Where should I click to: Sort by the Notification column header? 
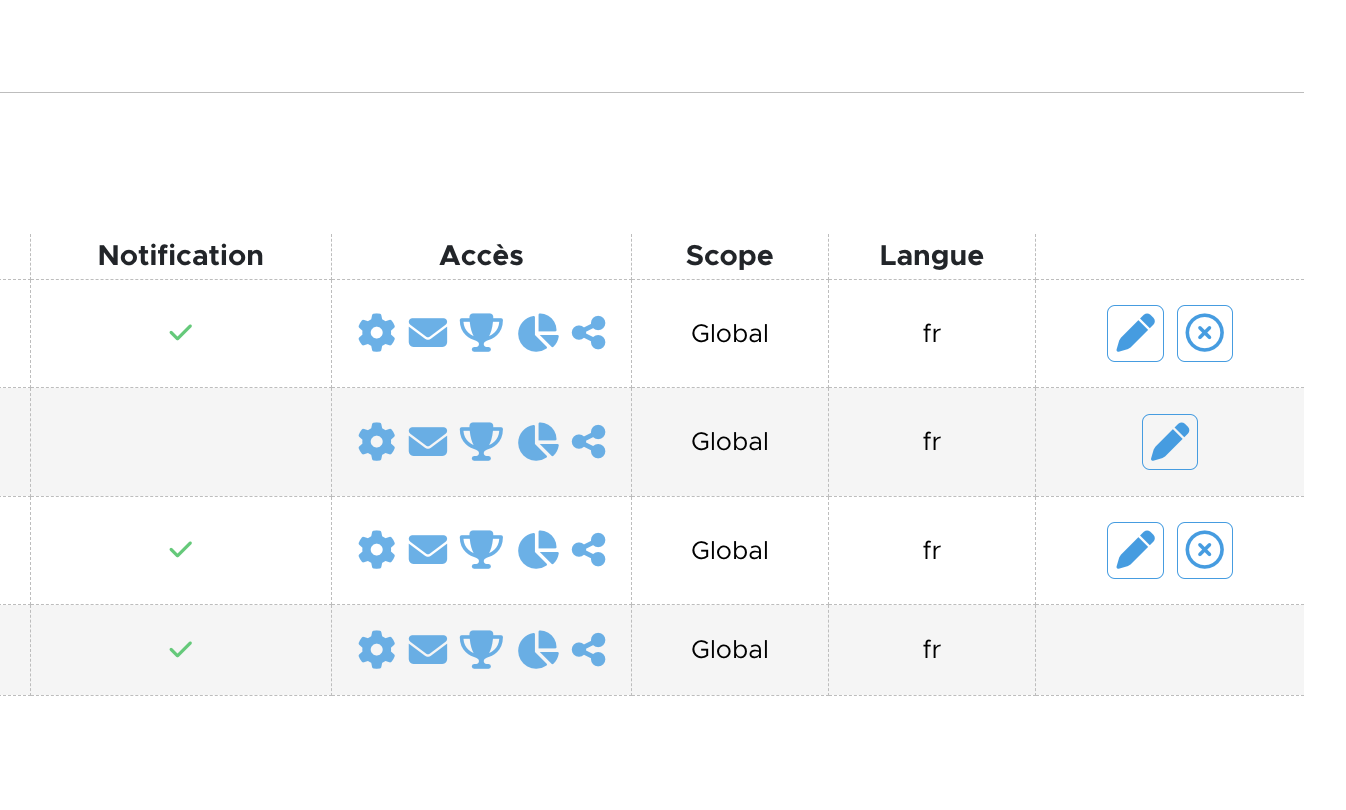[180, 256]
